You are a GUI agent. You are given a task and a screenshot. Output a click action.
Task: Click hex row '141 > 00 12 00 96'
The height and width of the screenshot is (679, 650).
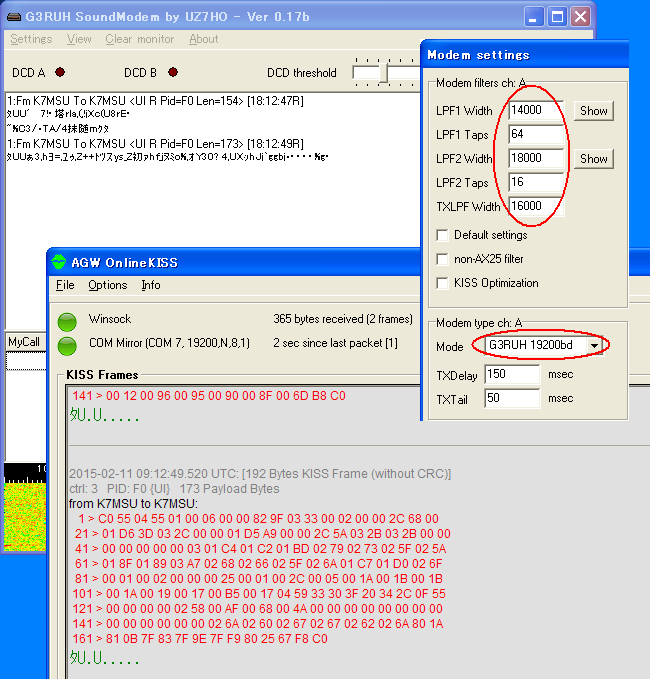[x=209, y=396]
